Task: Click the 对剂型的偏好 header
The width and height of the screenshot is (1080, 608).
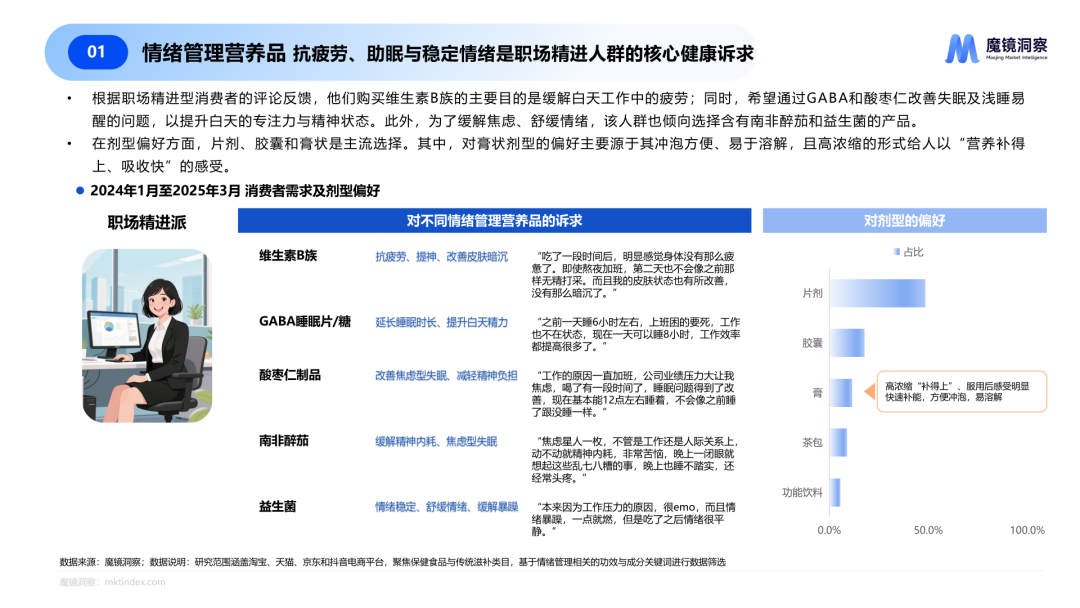Action: pos(904,221)
